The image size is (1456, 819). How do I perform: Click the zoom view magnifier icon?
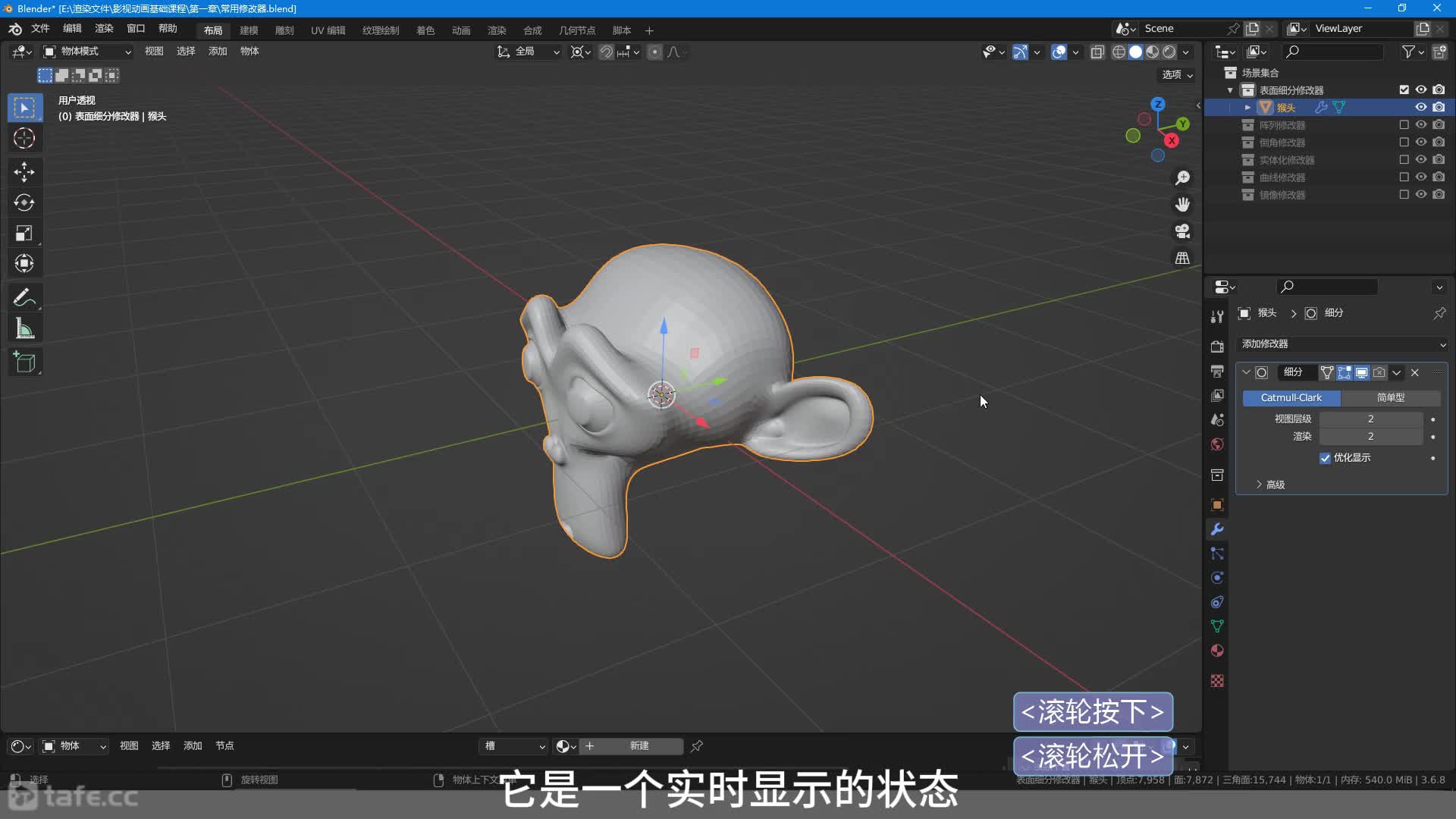1182,178
